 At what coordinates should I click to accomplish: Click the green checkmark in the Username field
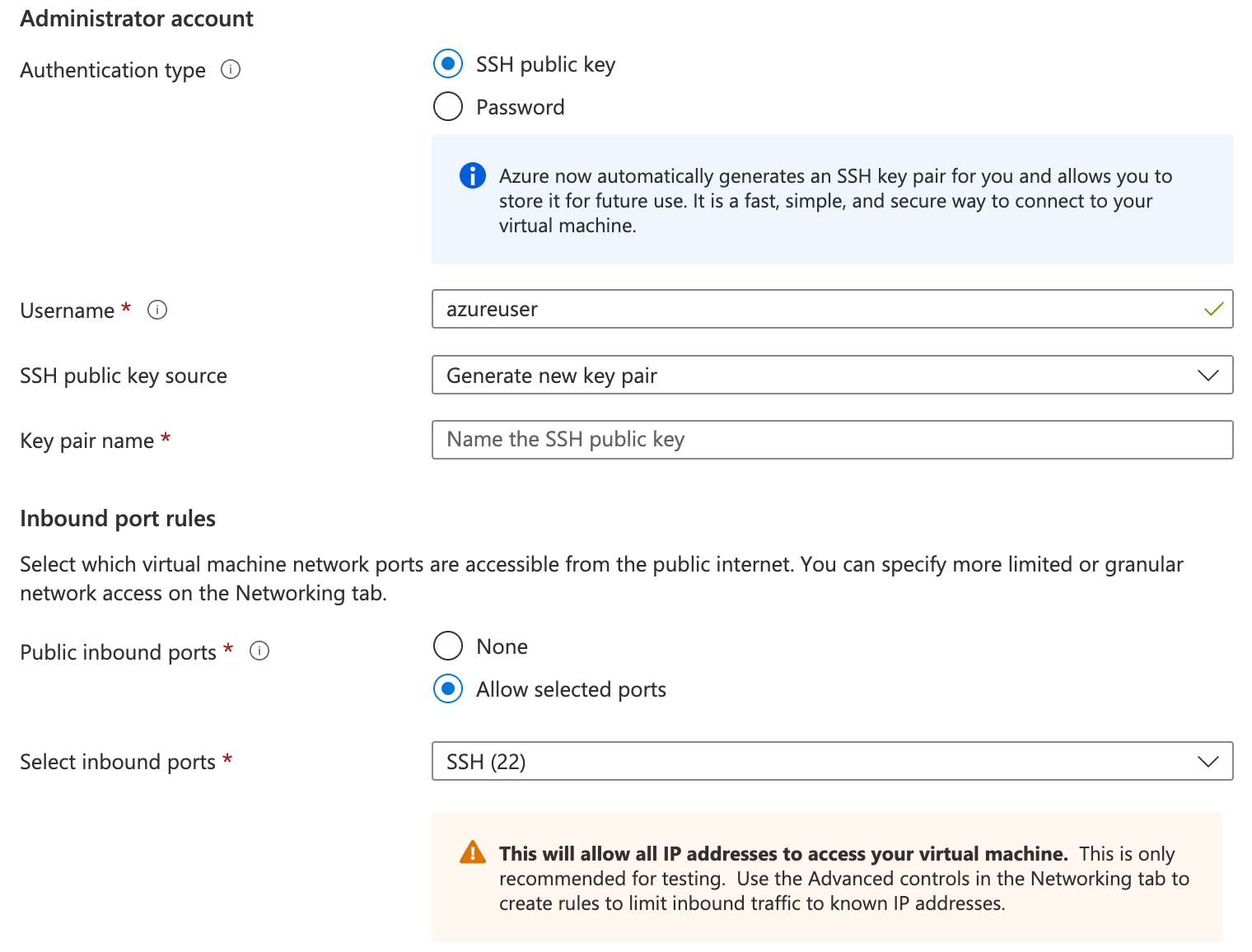pos(1212,309)
